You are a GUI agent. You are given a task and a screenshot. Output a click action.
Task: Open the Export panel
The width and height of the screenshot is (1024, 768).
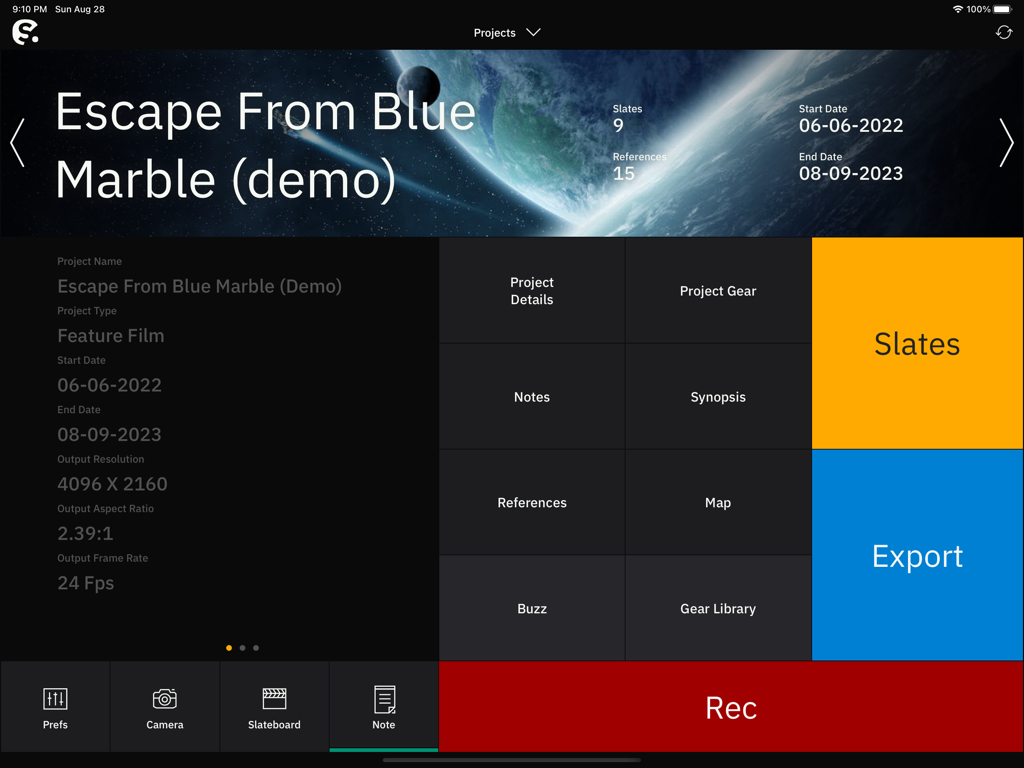click(917, 556)
